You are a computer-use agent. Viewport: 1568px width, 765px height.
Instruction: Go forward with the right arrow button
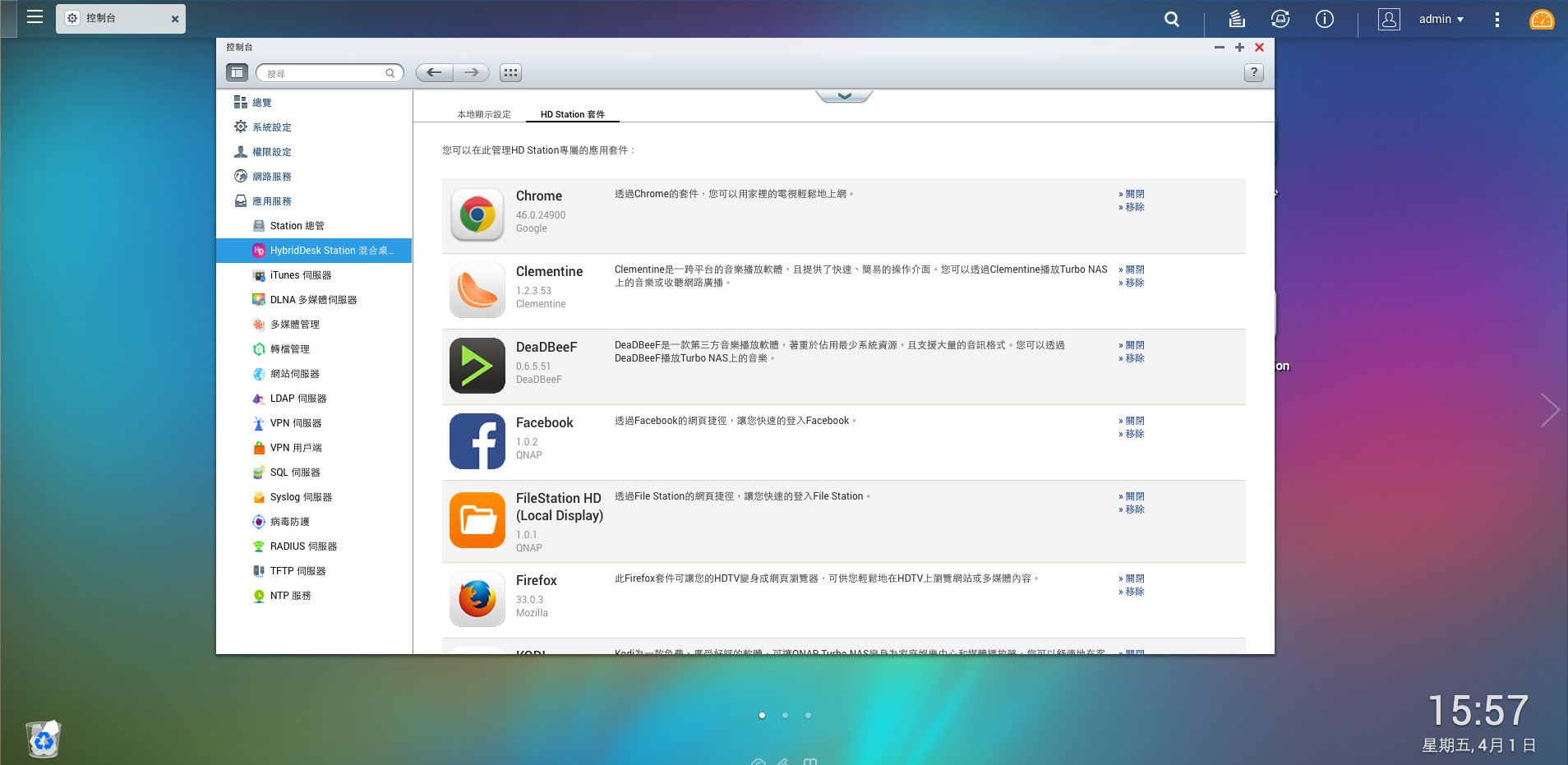(471, 72)
